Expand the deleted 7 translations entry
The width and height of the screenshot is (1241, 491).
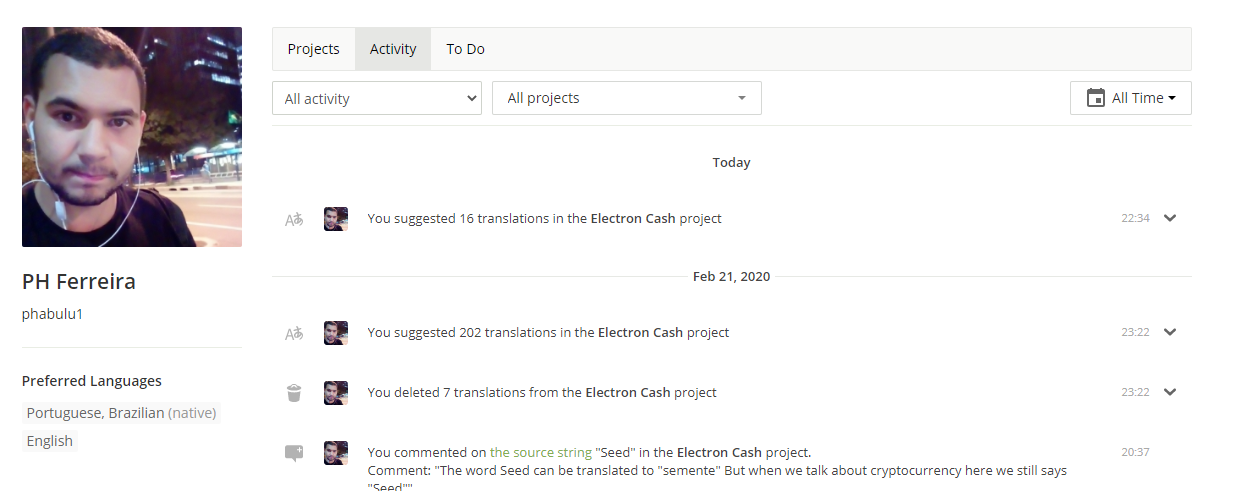tap(1170, 392)
